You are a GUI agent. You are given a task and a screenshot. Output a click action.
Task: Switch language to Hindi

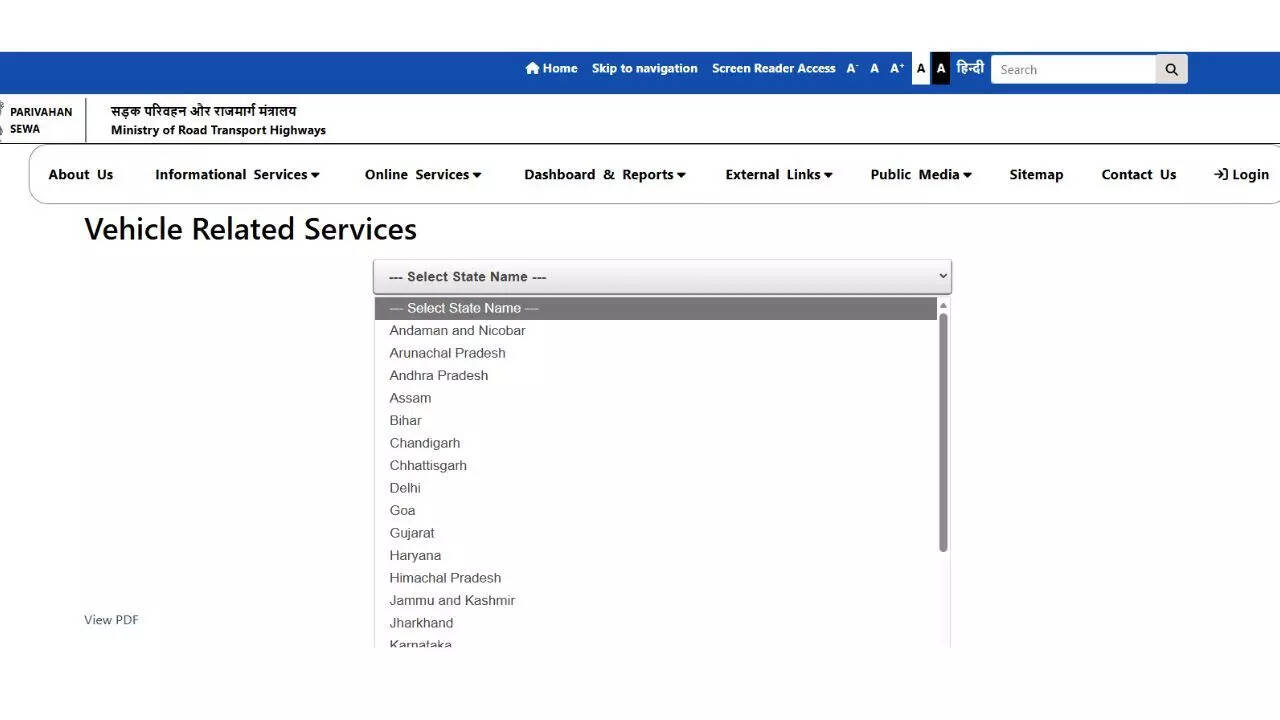coord(970,69)
